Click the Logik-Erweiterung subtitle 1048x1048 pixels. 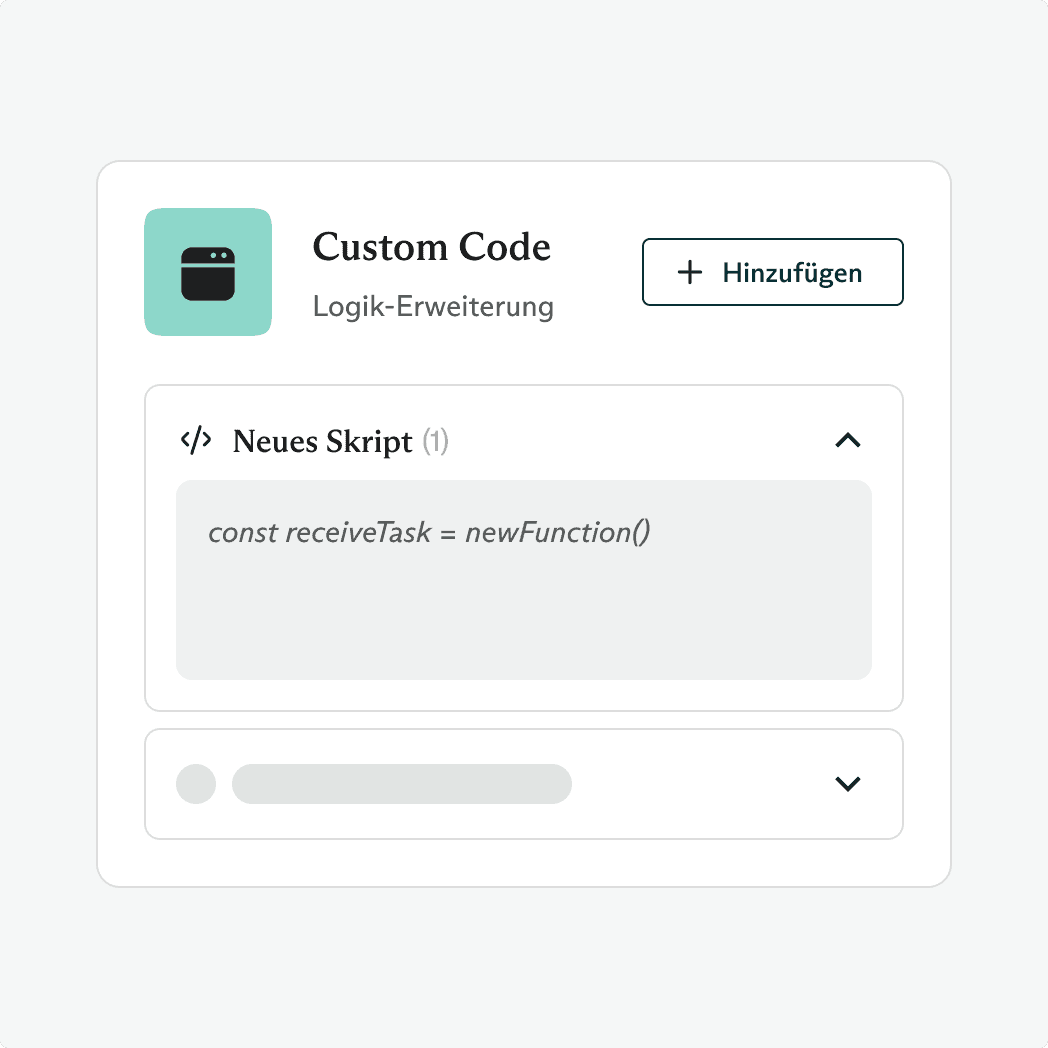coord(433,305)
